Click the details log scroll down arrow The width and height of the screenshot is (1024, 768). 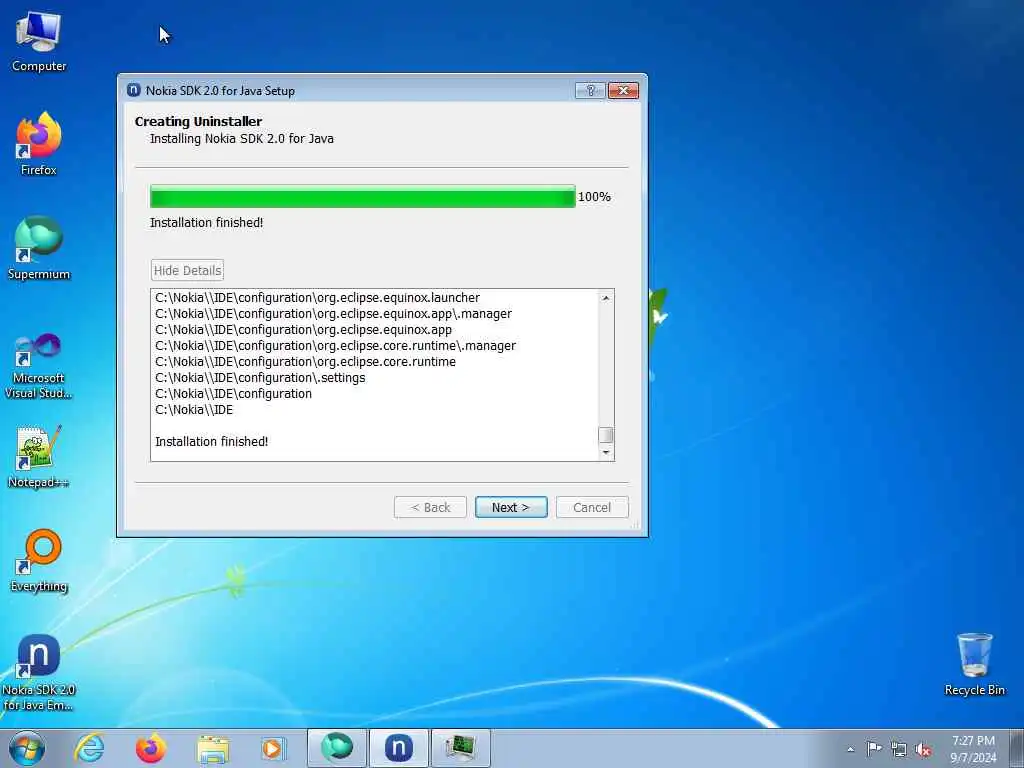606,452
